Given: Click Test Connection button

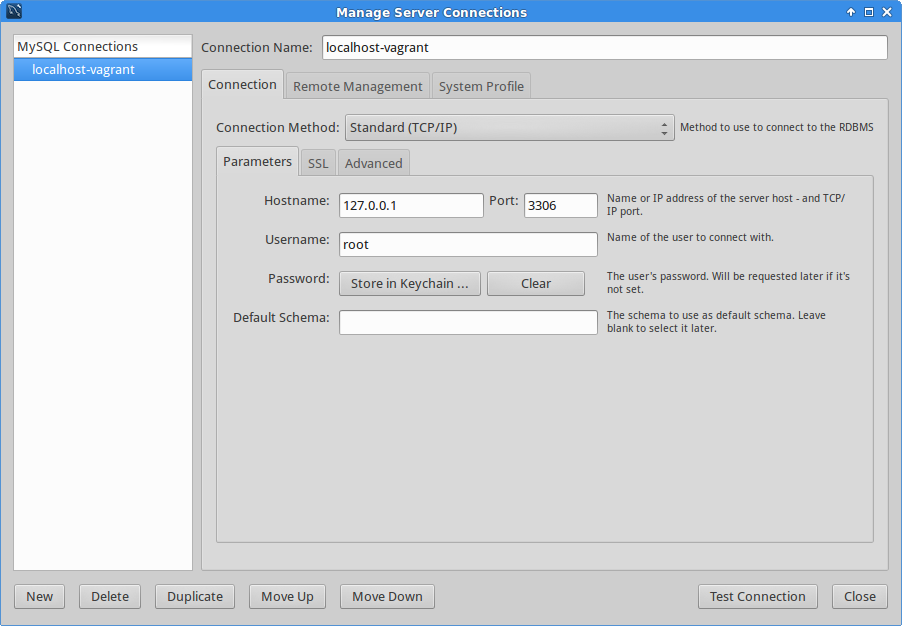Looking at the screenshot, I should click(758, 597).
